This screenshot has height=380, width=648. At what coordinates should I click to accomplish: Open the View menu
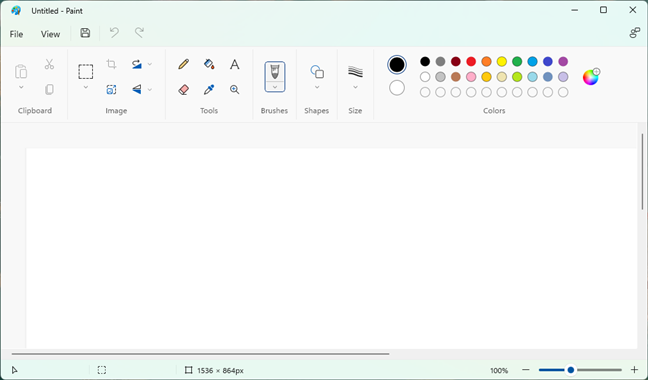pyautogui.click(x=50, y=34)
